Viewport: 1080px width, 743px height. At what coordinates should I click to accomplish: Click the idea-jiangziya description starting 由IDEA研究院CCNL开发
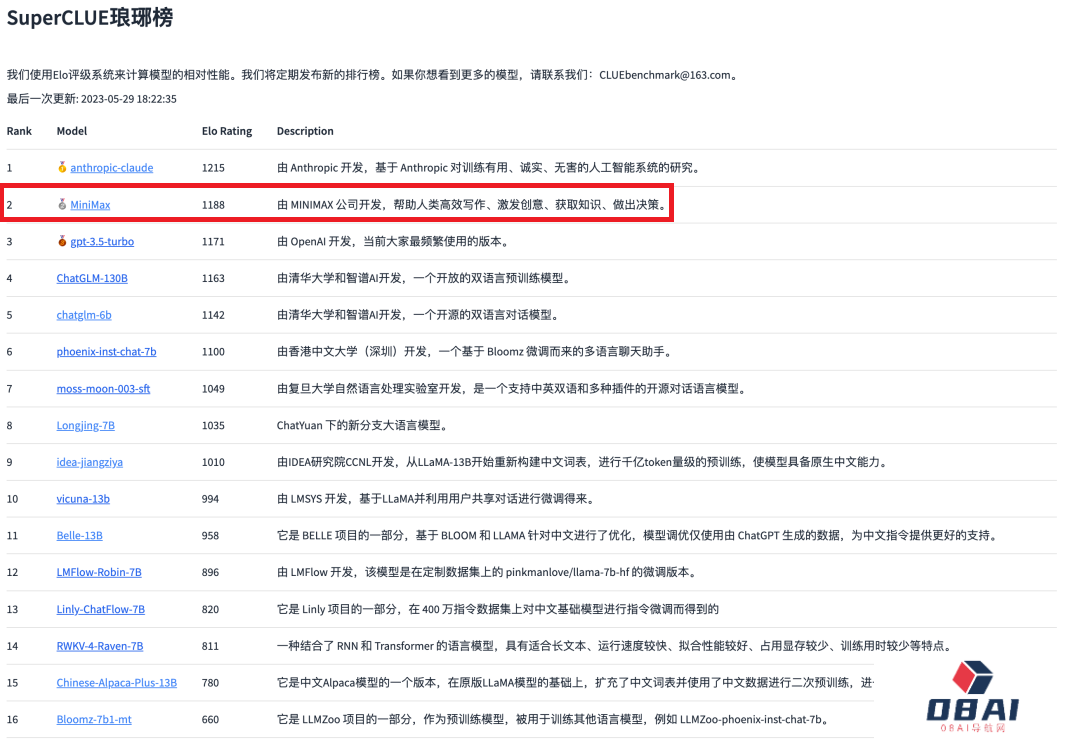click(x=582, y=462)
